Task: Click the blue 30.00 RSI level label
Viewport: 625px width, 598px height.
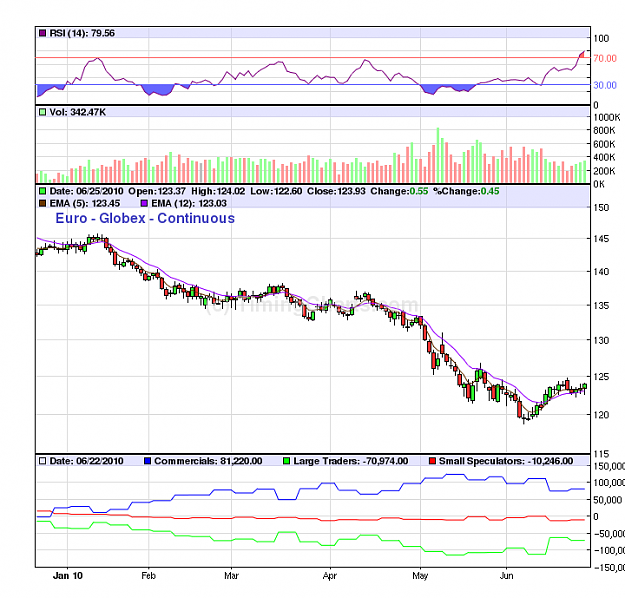Action: [x=605, y=85]
